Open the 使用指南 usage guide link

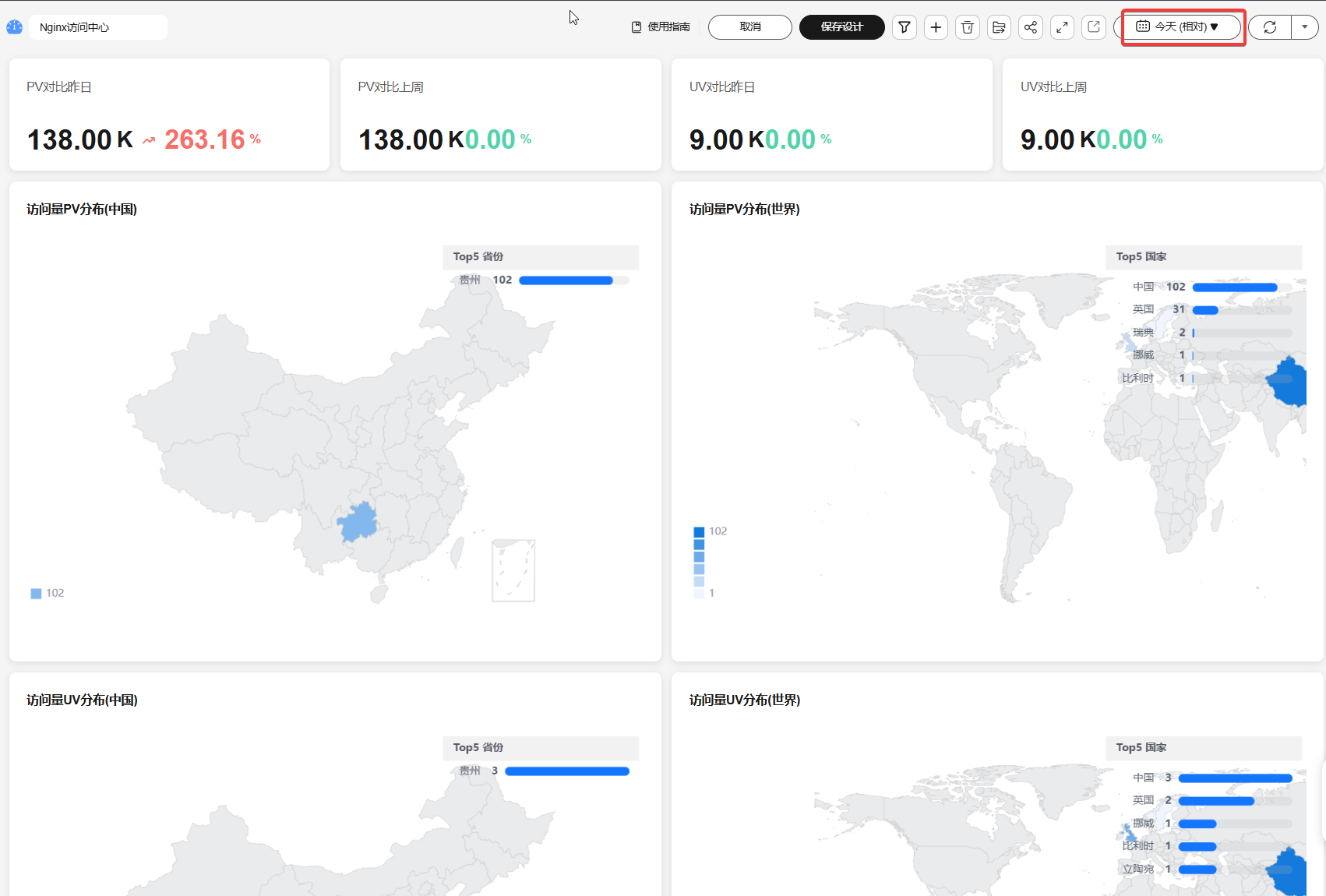coord(661,27)
